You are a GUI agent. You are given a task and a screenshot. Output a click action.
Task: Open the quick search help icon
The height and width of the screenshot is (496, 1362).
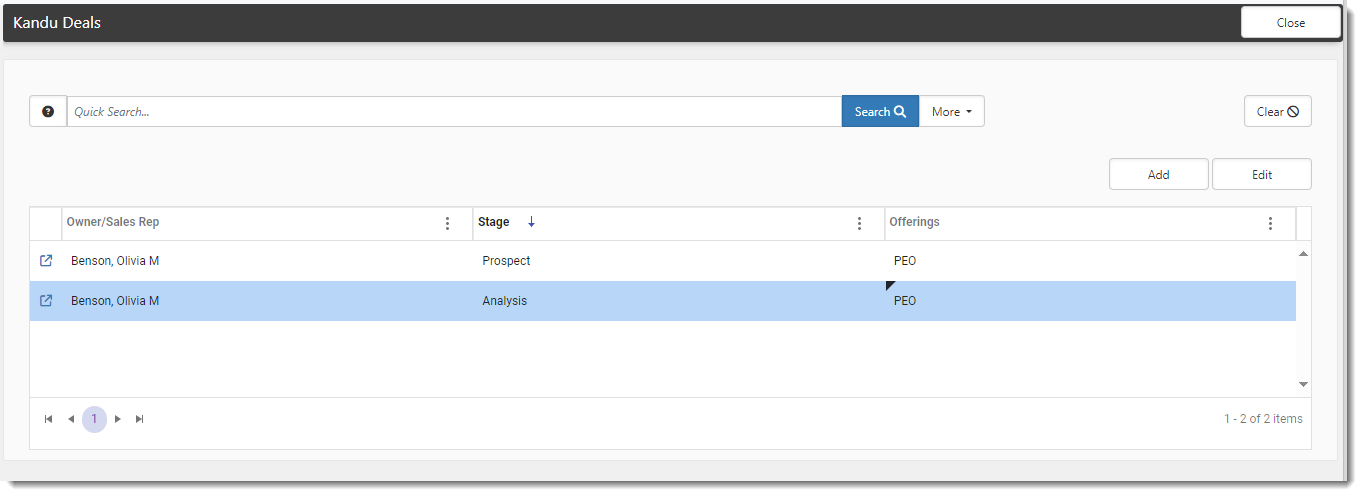(x=48, y=112)
